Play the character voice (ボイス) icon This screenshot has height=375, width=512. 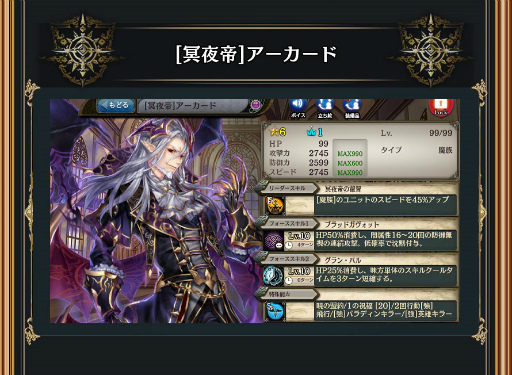[298, 107]
